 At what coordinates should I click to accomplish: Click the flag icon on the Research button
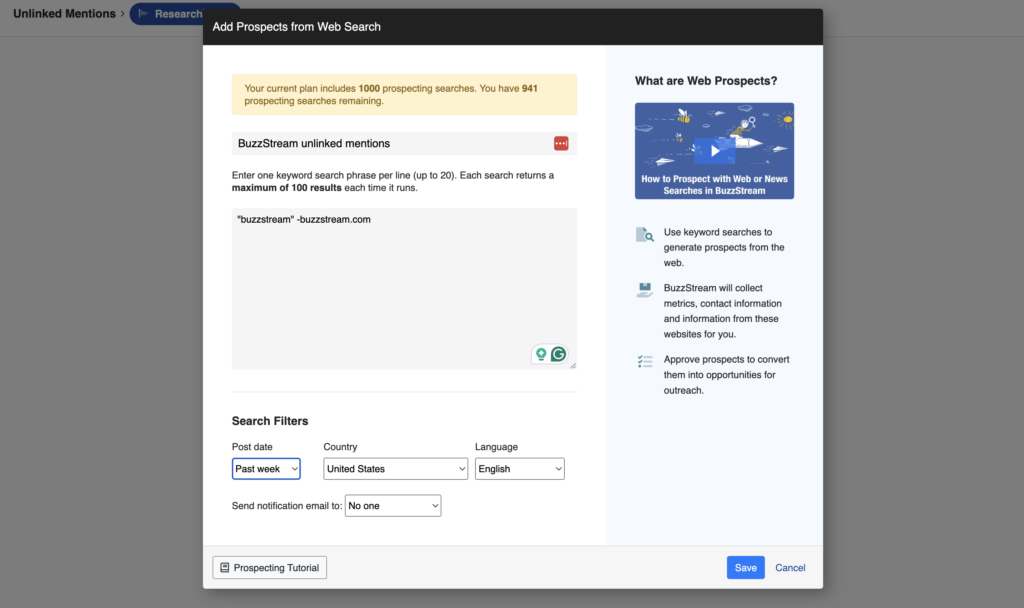142,13
